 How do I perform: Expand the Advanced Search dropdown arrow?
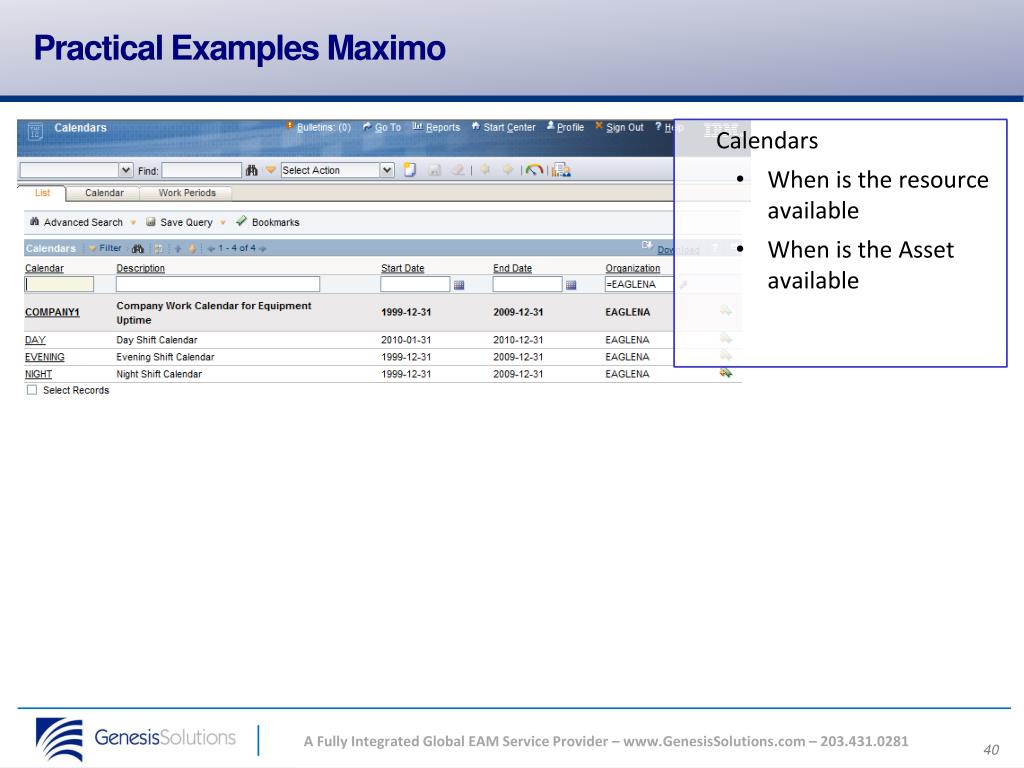[x=133, y=223]
